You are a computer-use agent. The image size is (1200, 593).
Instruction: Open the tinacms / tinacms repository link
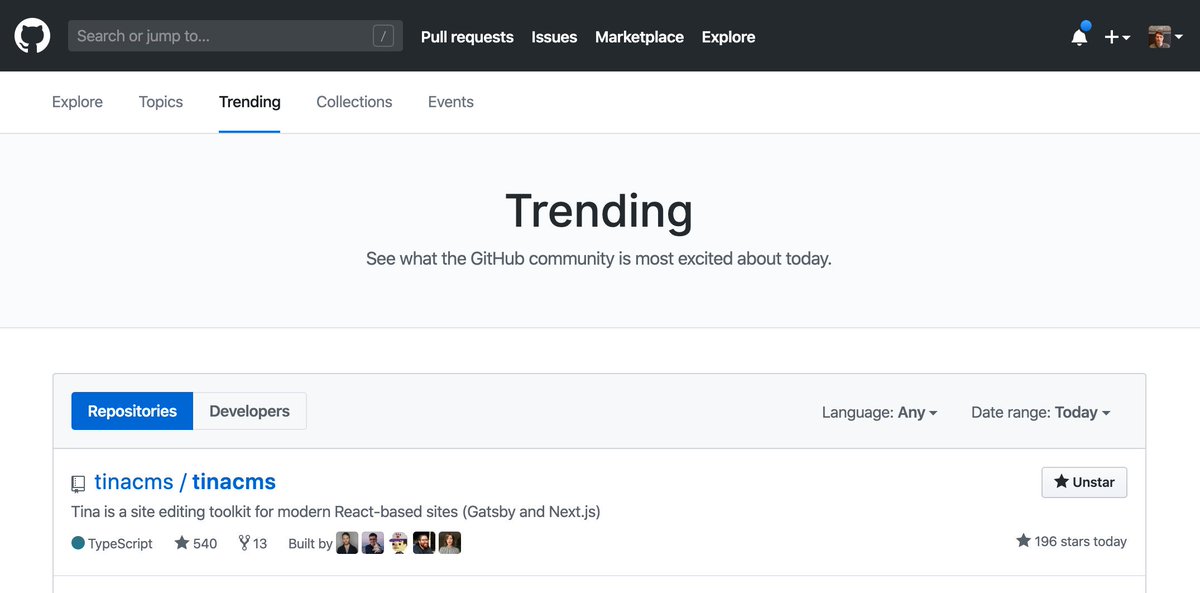[185, 482]
